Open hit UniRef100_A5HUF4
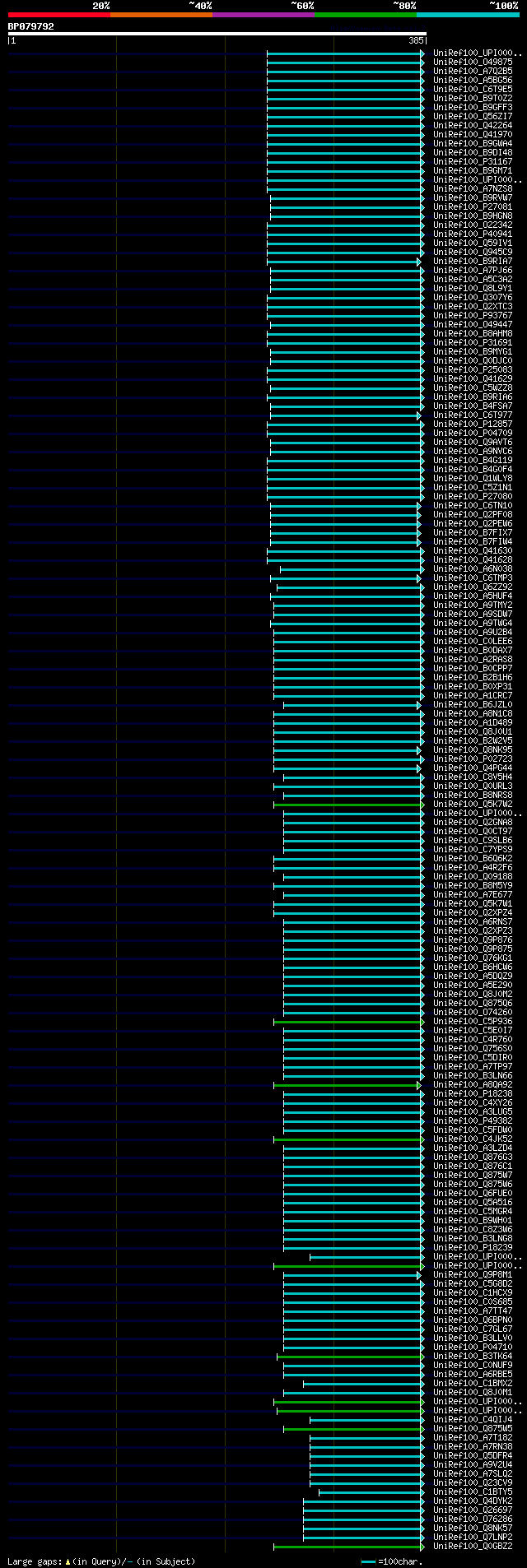The height and width of the screenshot is (1568, 527). coord(473,596)
